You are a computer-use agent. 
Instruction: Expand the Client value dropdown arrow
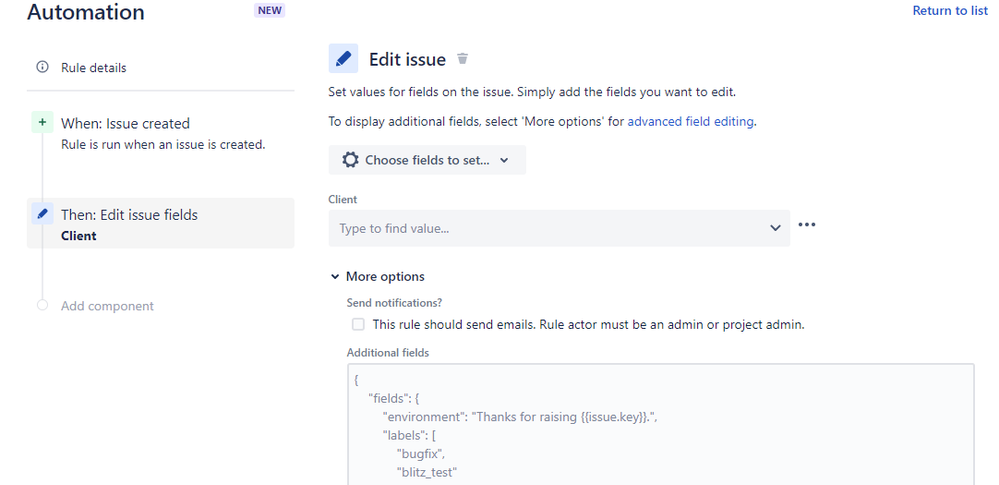pos(775,228)
